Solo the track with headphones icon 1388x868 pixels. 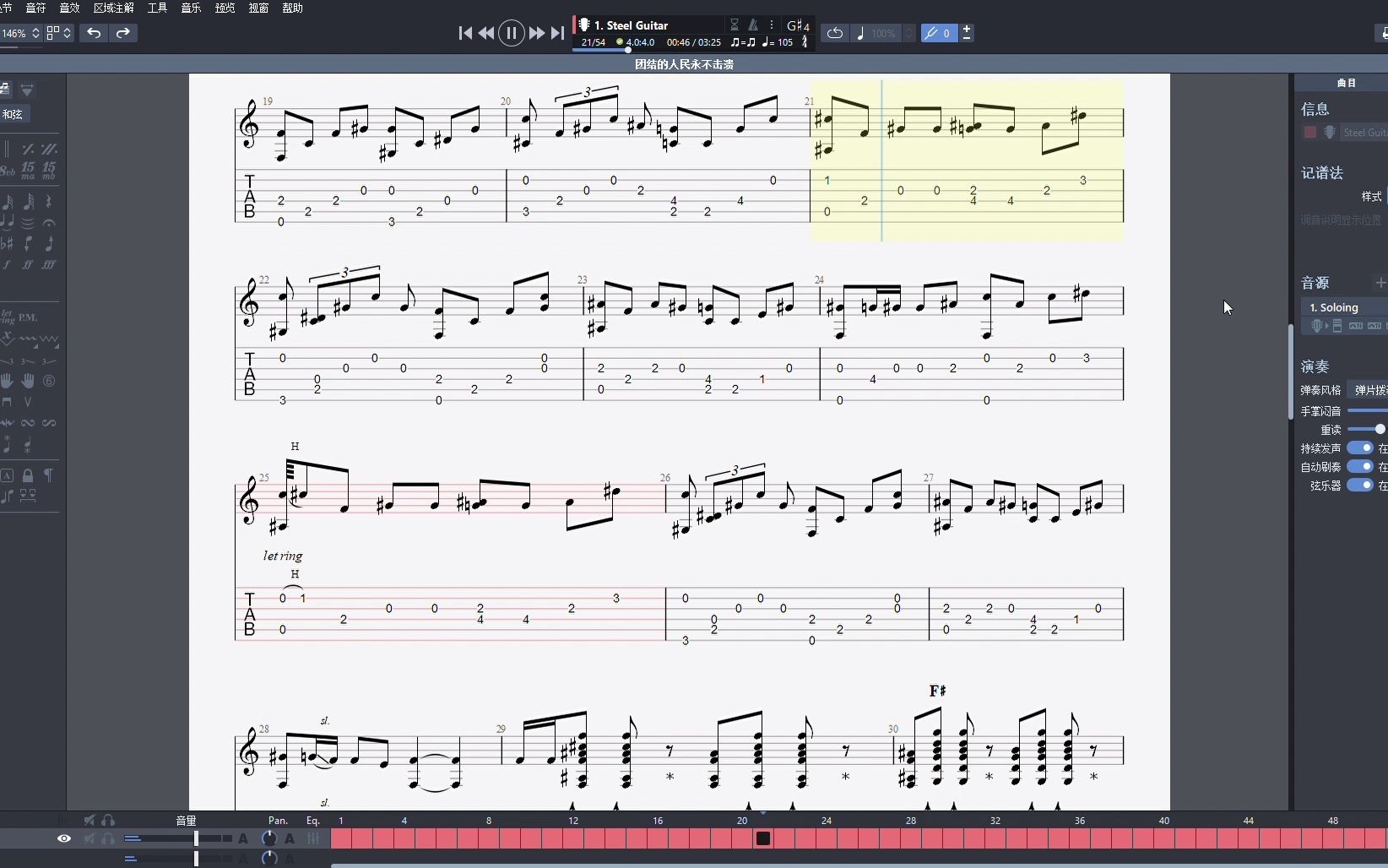[108, 838]
